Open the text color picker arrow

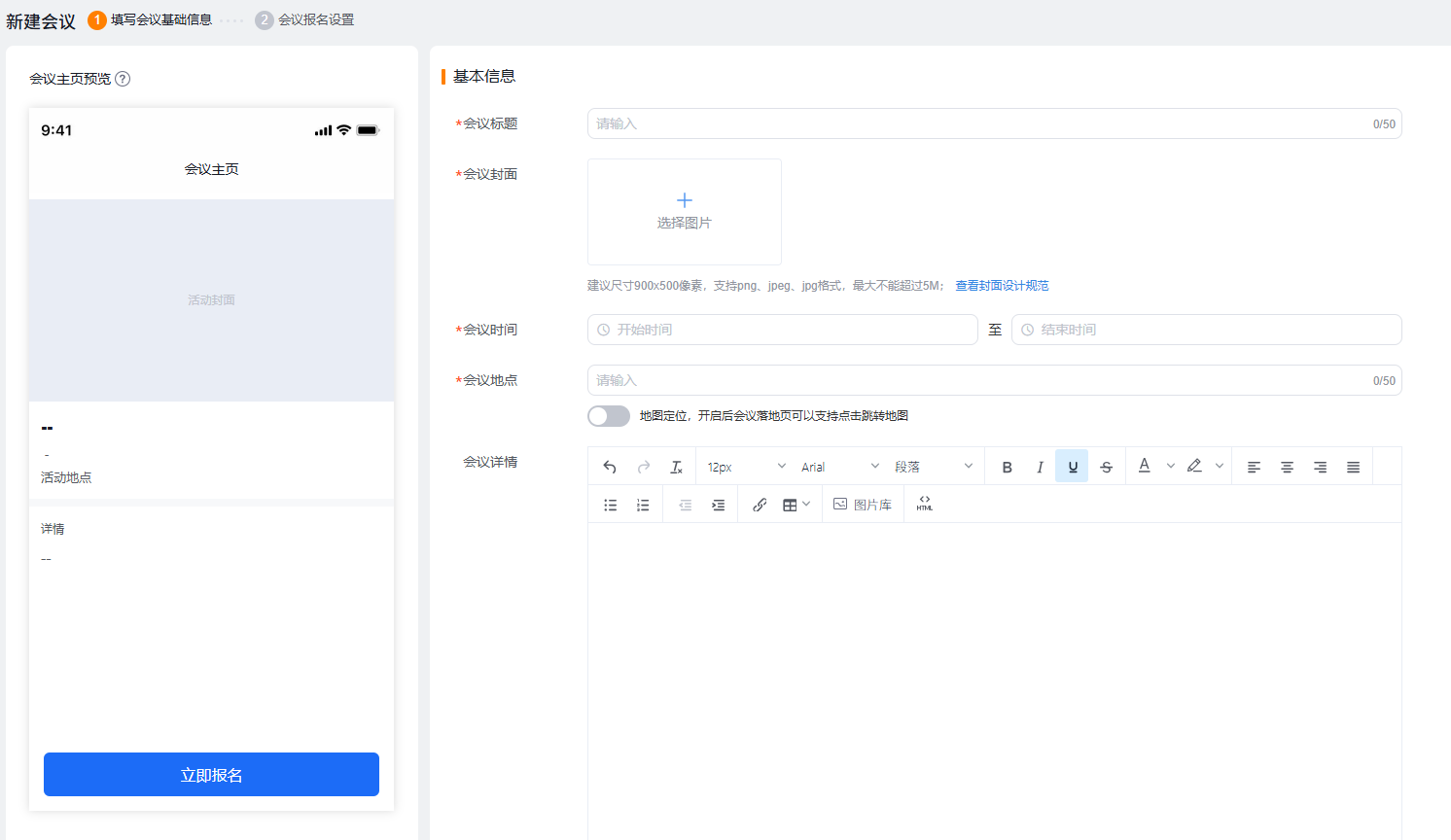pos(1171,466)
